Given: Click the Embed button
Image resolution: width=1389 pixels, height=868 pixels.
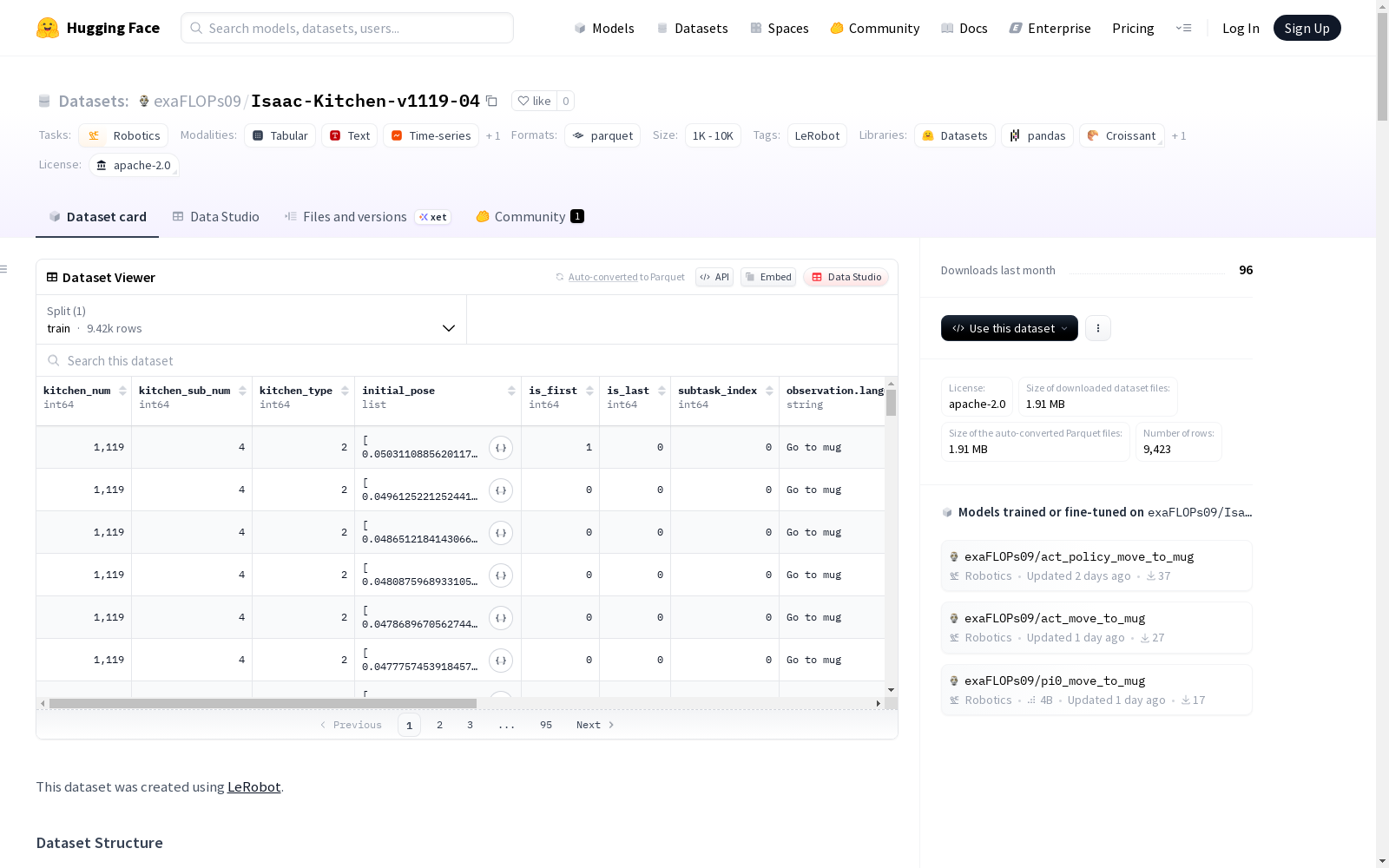Looking at the screenshot, I should coord(768,277).
